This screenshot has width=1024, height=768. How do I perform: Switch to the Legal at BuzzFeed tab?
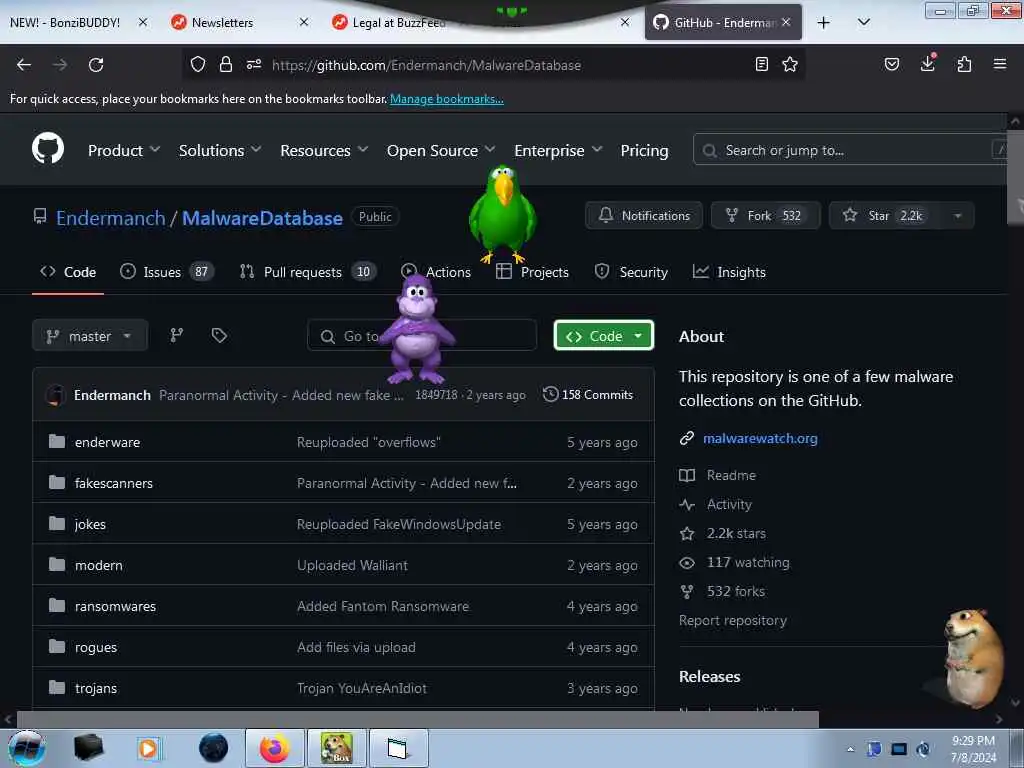398,22
